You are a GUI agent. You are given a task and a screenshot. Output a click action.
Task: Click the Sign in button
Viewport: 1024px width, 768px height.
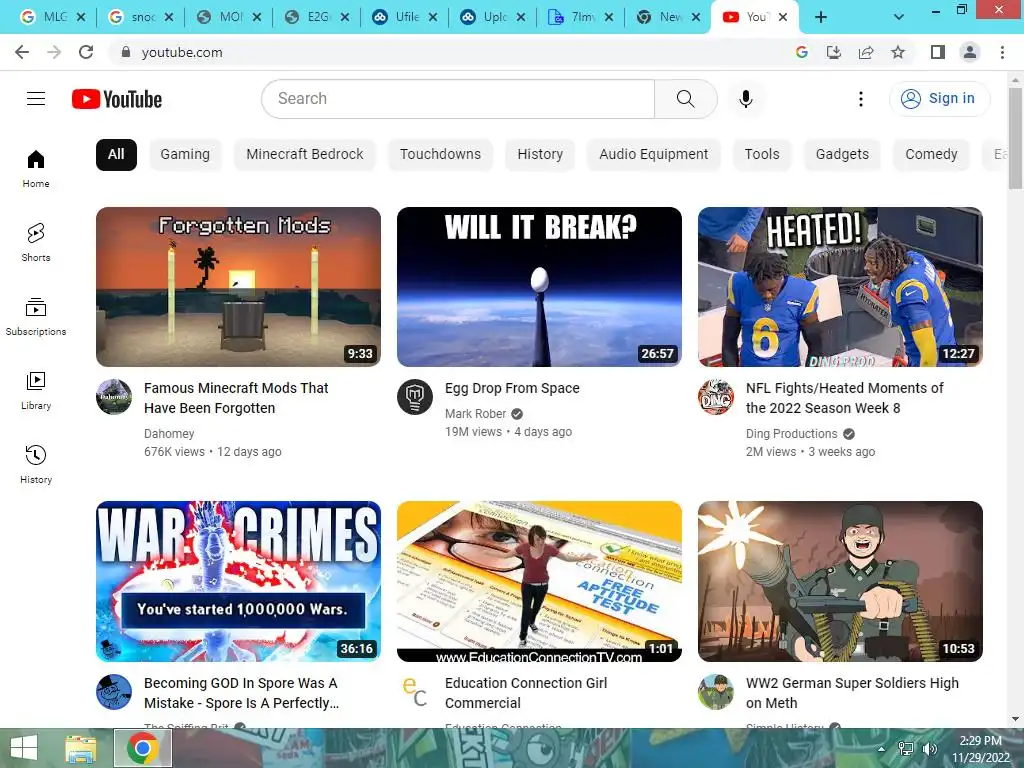click(x=939, y=99)
